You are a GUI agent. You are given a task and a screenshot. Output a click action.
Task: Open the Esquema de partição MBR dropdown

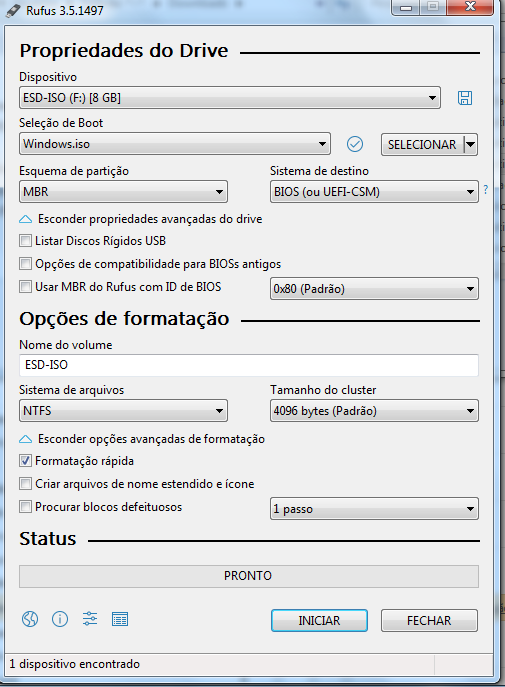tap(123, 191)
